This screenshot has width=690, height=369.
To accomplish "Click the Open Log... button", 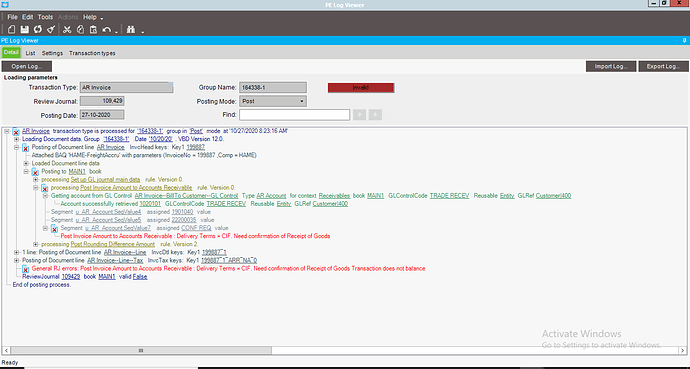I will pyautogui.click(x=27, y=66).
